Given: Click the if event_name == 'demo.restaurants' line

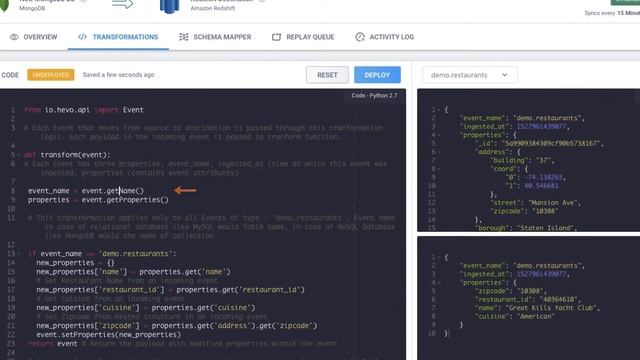Looking at the screenshot, I should pos(102,253).
